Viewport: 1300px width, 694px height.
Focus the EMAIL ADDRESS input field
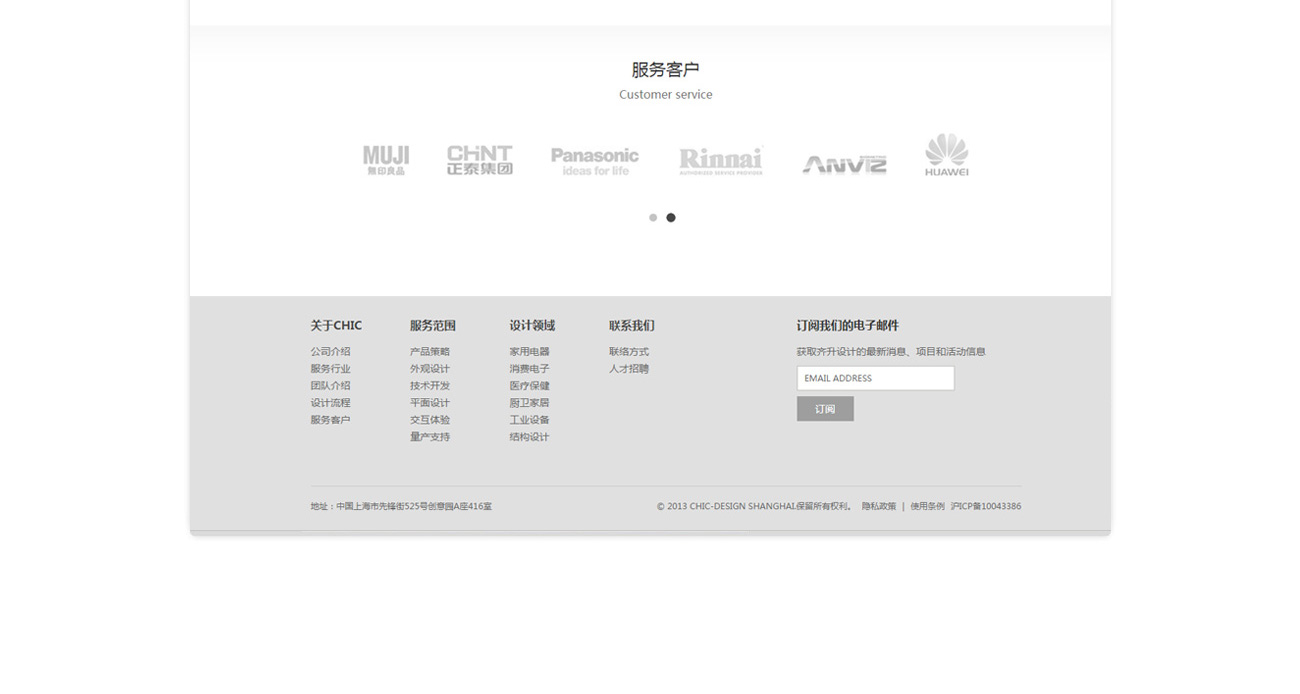[875, 378]
